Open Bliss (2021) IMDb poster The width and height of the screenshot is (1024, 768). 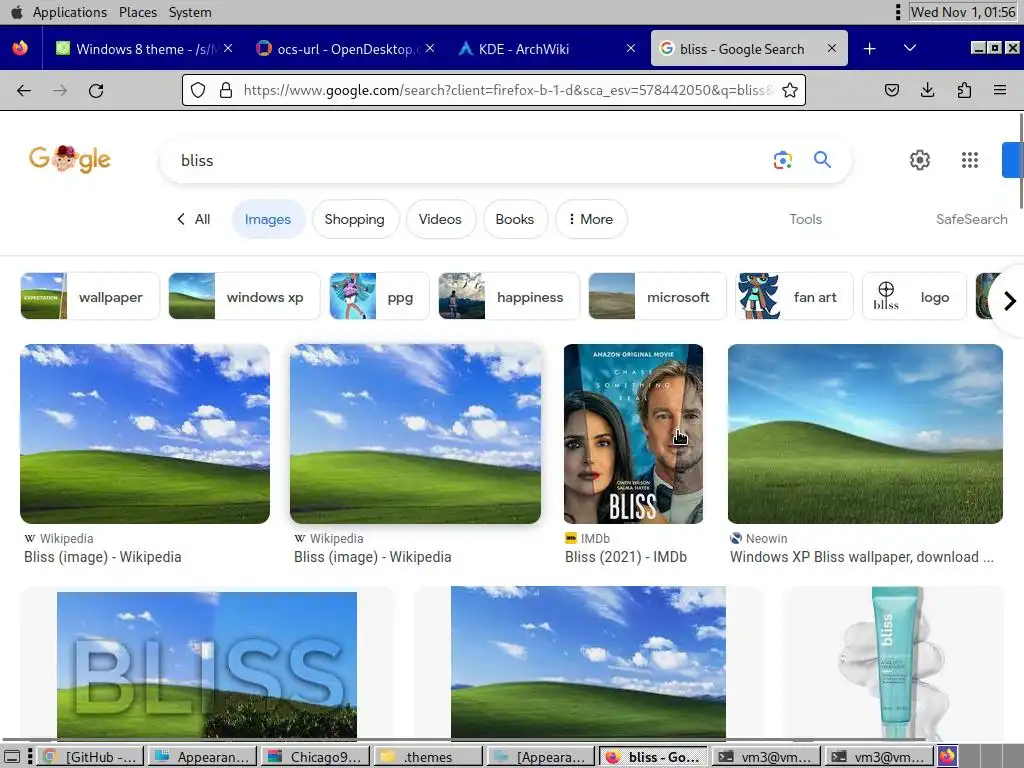(x=633, y=434)
